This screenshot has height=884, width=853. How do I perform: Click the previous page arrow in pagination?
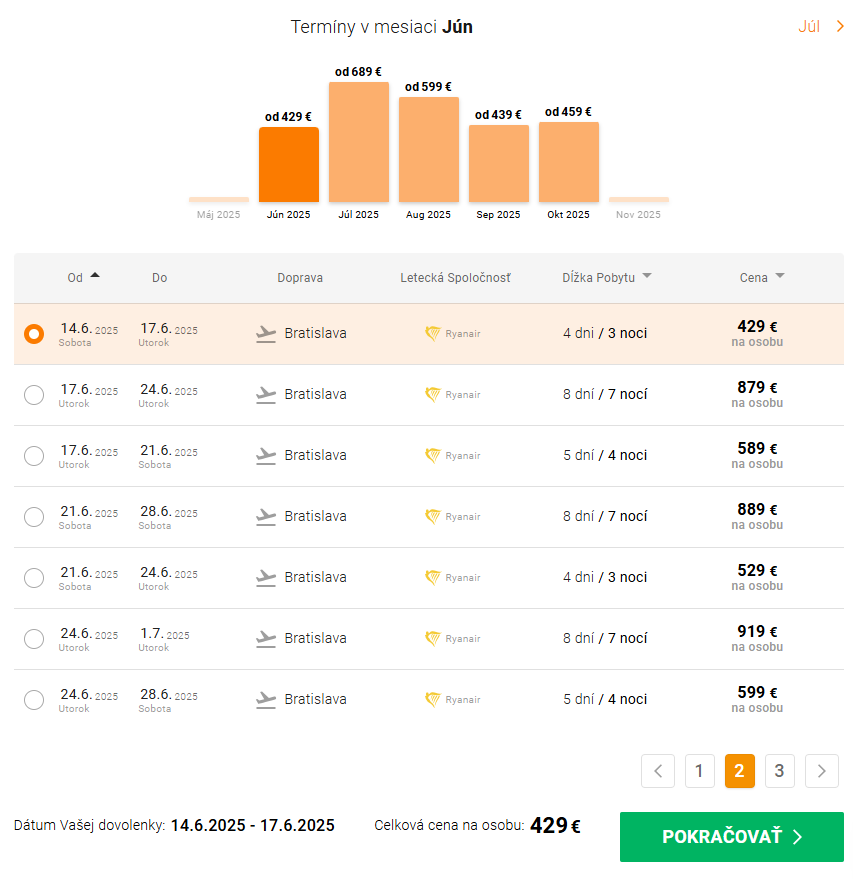(658, 771)
